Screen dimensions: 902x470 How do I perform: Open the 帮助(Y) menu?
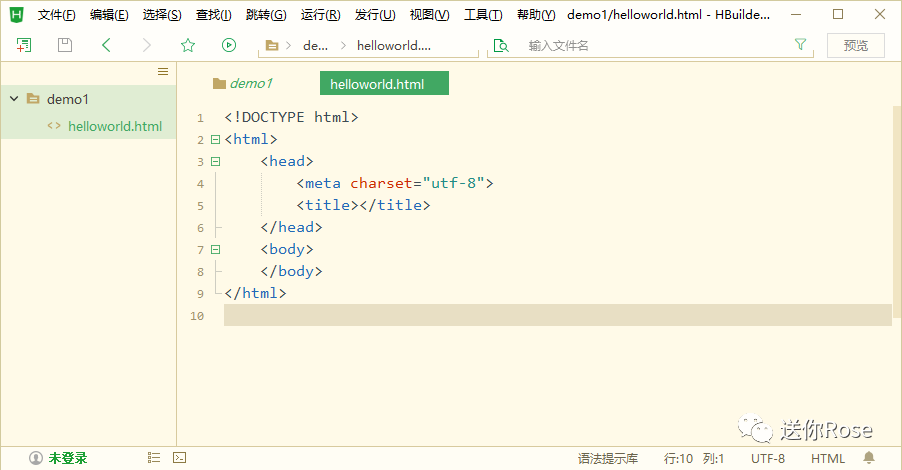[x=536, y=15]
